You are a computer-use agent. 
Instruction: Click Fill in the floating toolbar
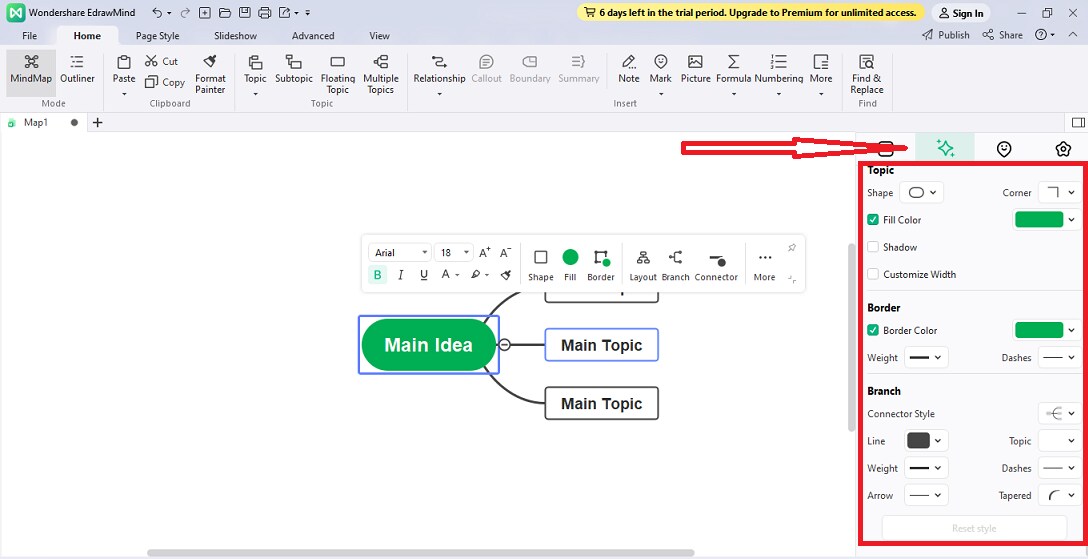[570, 266]
